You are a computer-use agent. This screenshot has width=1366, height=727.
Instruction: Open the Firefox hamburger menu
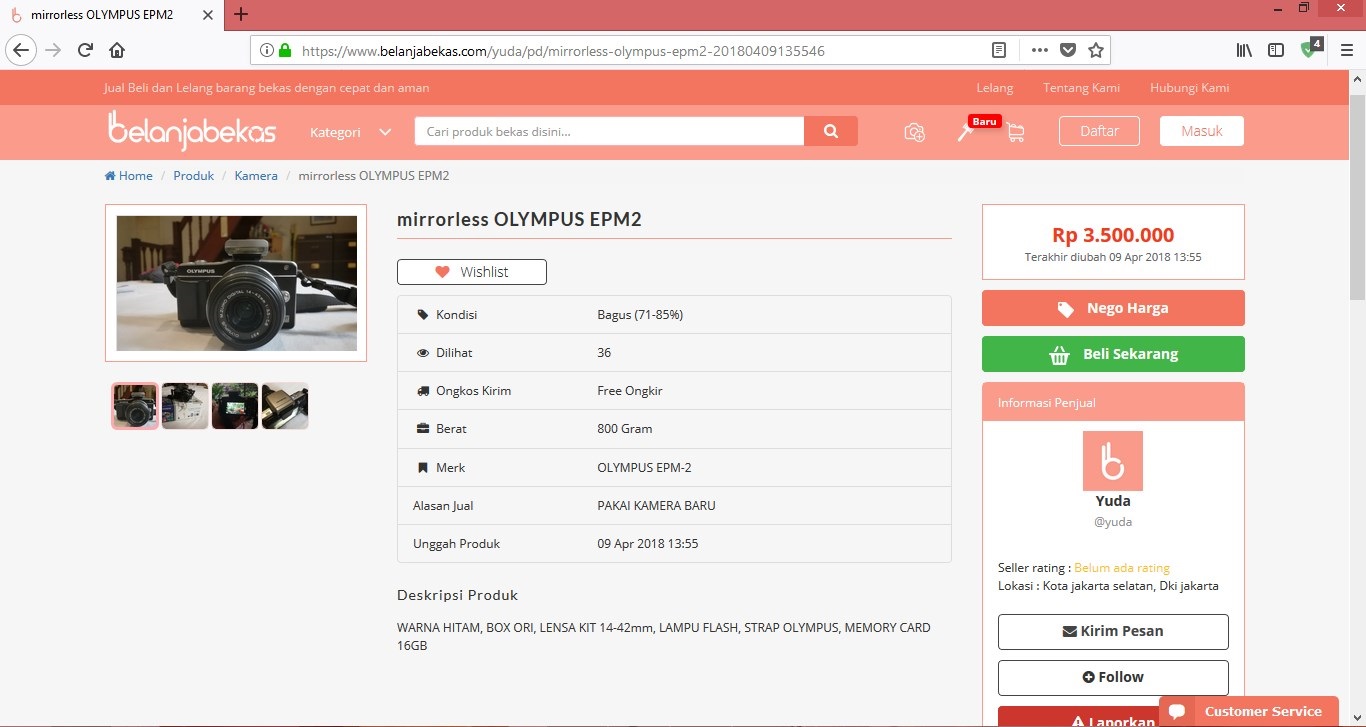(x=1346, y=50)
